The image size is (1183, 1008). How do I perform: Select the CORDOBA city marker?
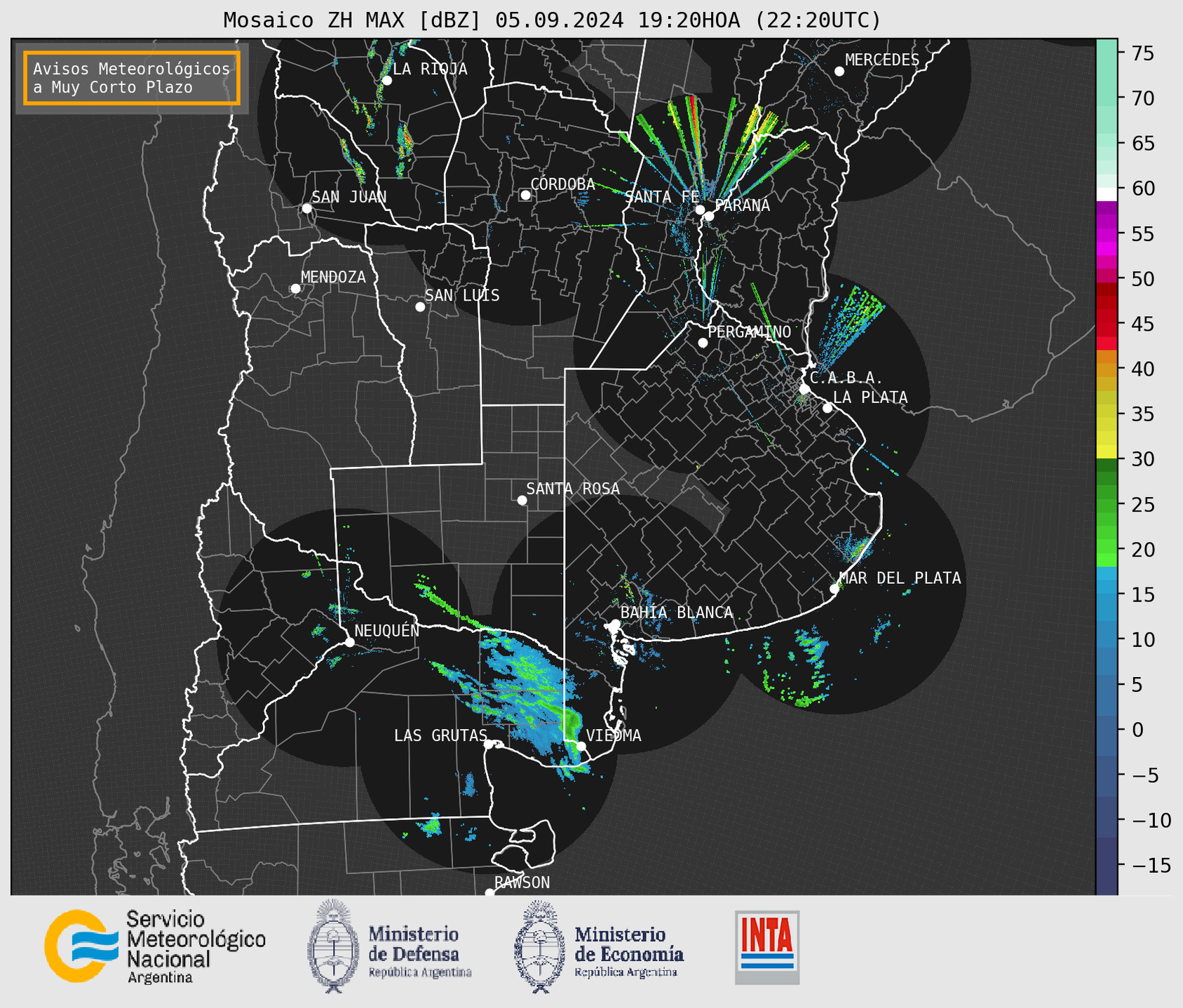point(525,195)
